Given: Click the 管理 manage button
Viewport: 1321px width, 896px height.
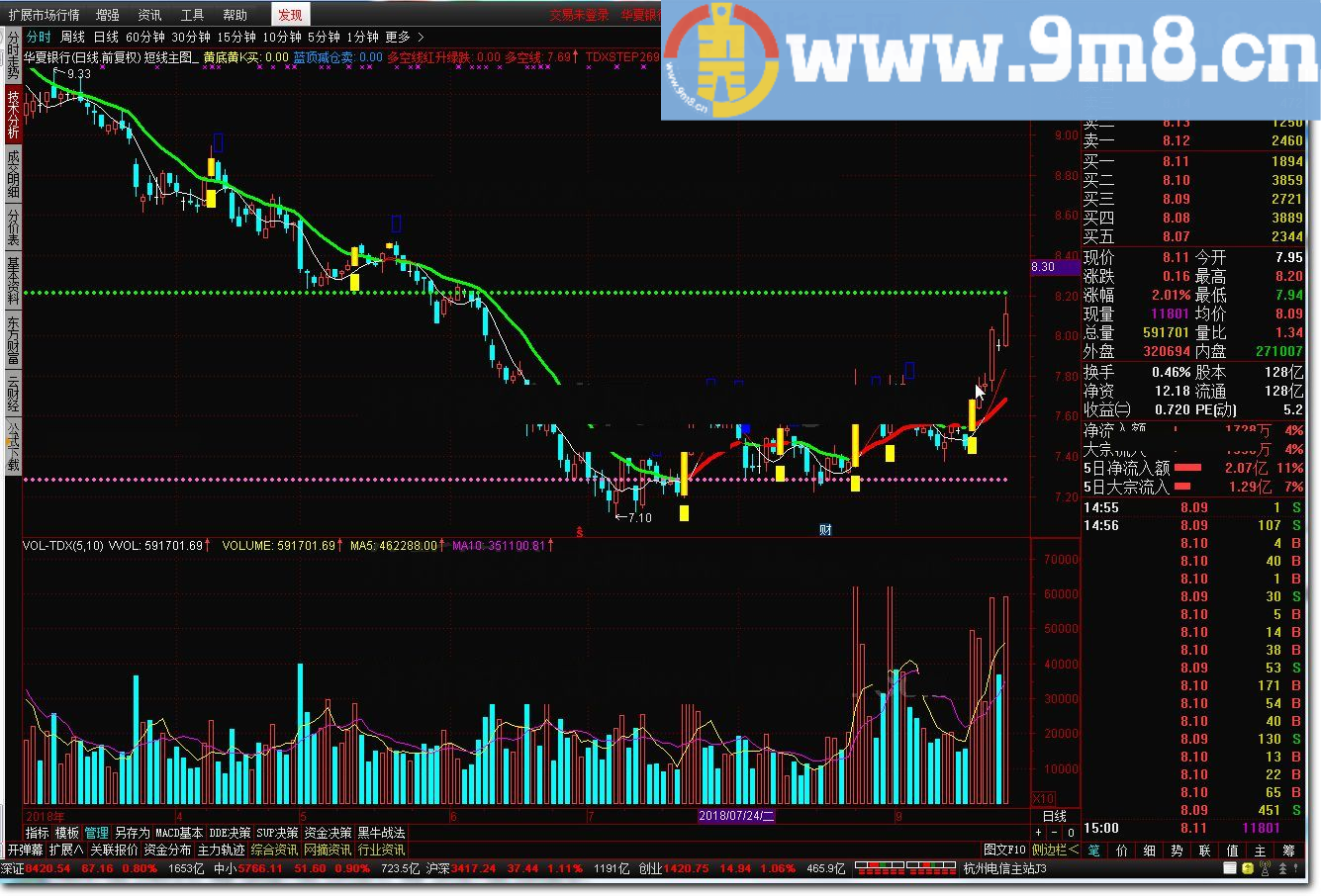Looking at the screenshot, I should pyautogui.click(x=96, y=833).
